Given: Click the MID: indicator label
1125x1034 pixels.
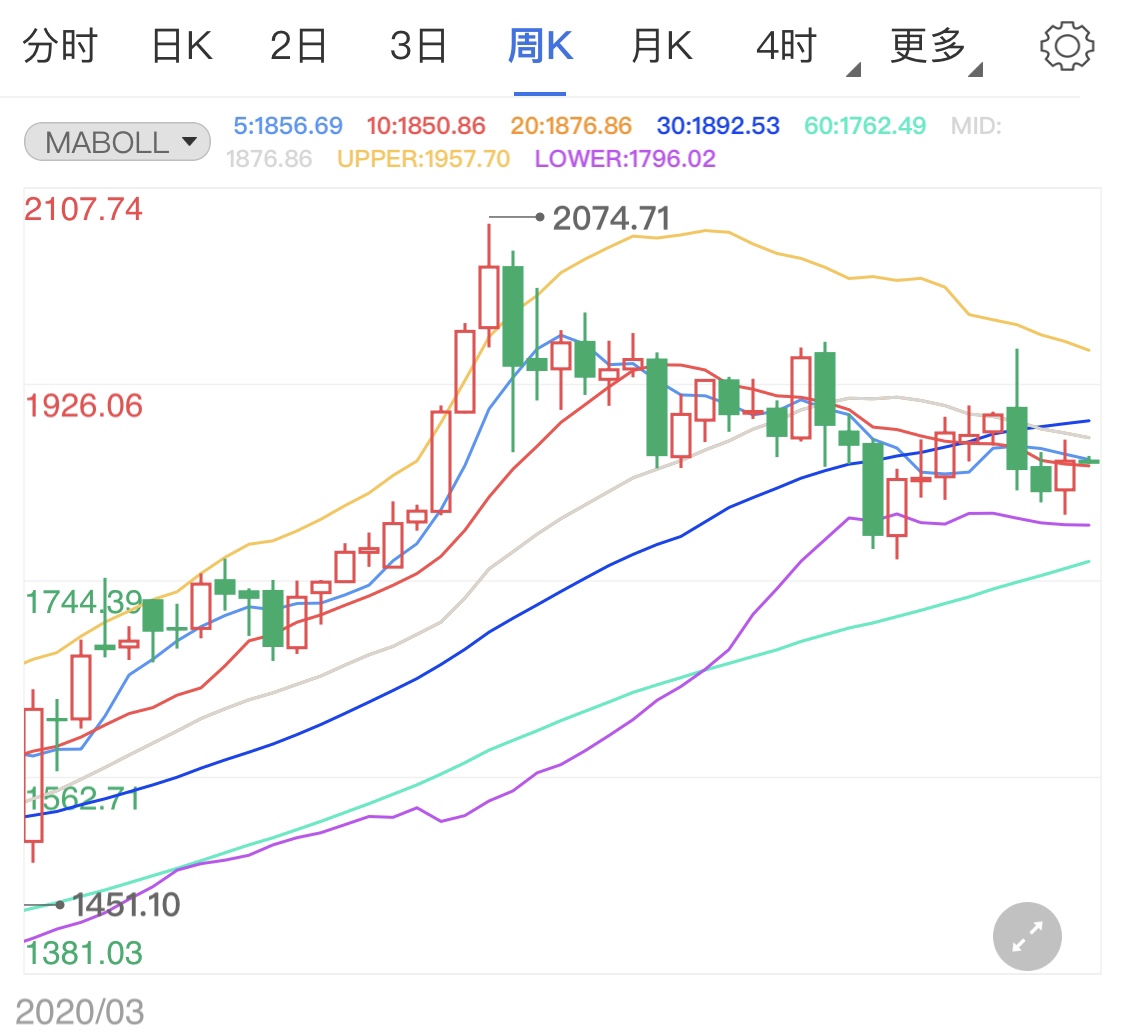Looking at the screenshot, I should [976, 126].
